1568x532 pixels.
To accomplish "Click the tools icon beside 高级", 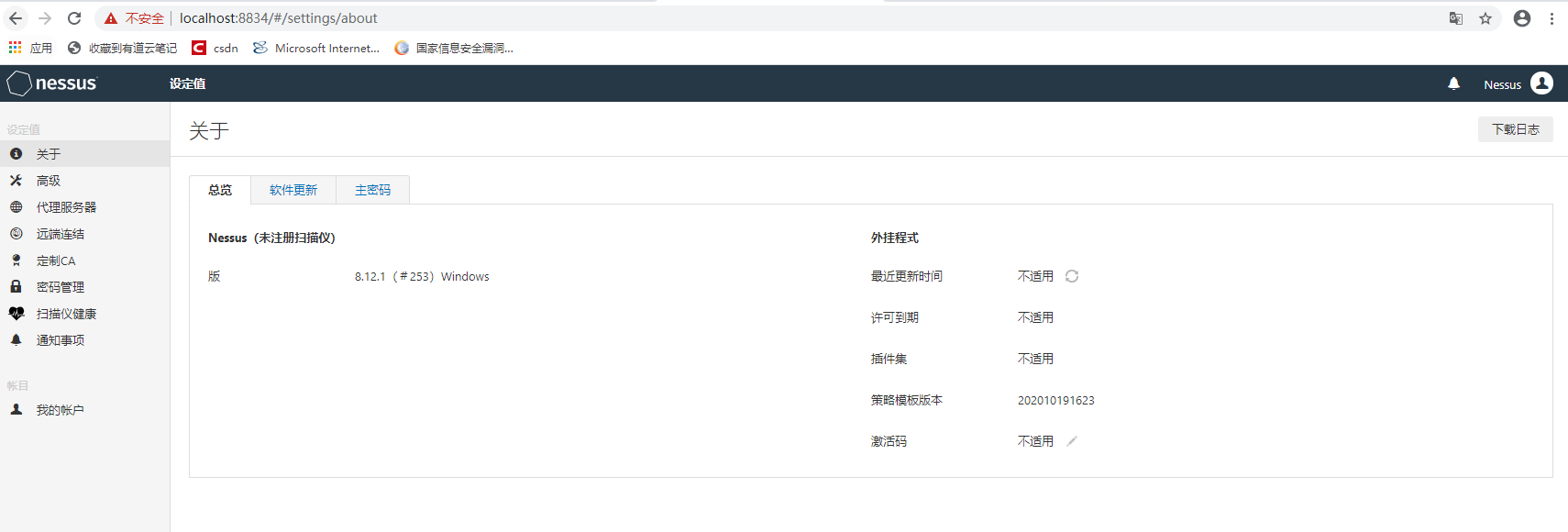I will pyautogui.click(x=16, y=181).
